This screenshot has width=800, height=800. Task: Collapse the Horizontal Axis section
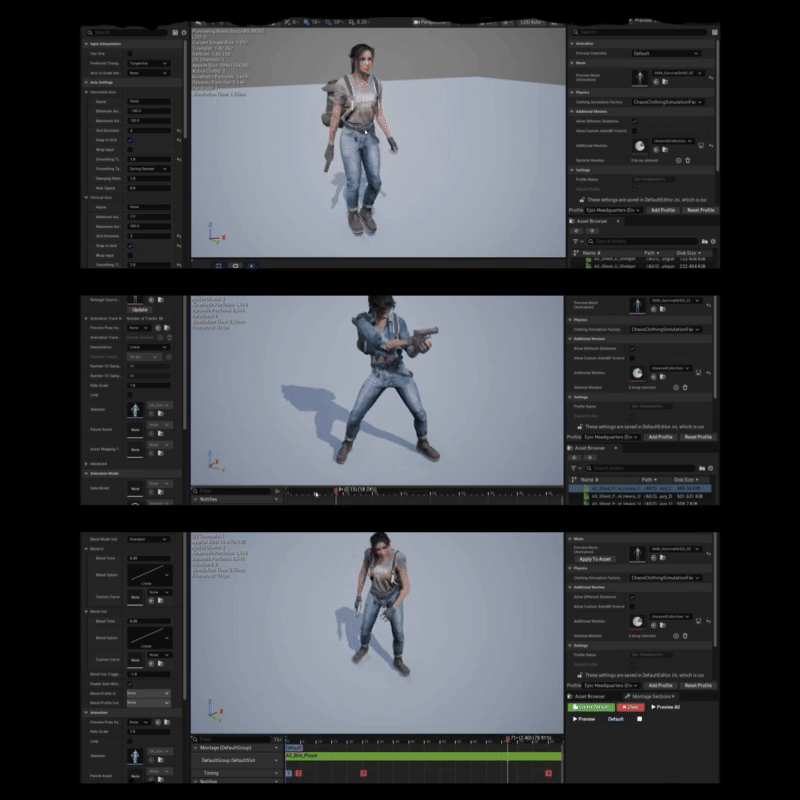tap(86, 92)
